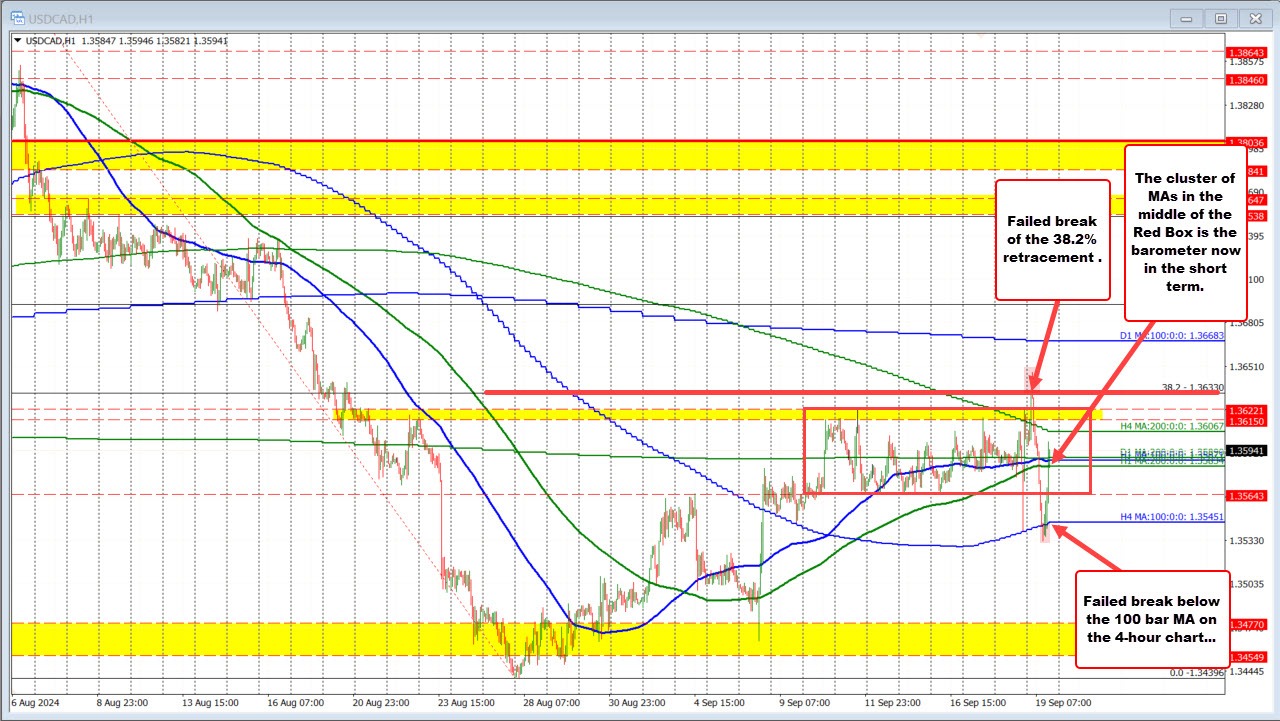Screen dimensions: 1280x721
Task: Select the thick red resistance line at 1.38036
Action: tap(600, 138)
